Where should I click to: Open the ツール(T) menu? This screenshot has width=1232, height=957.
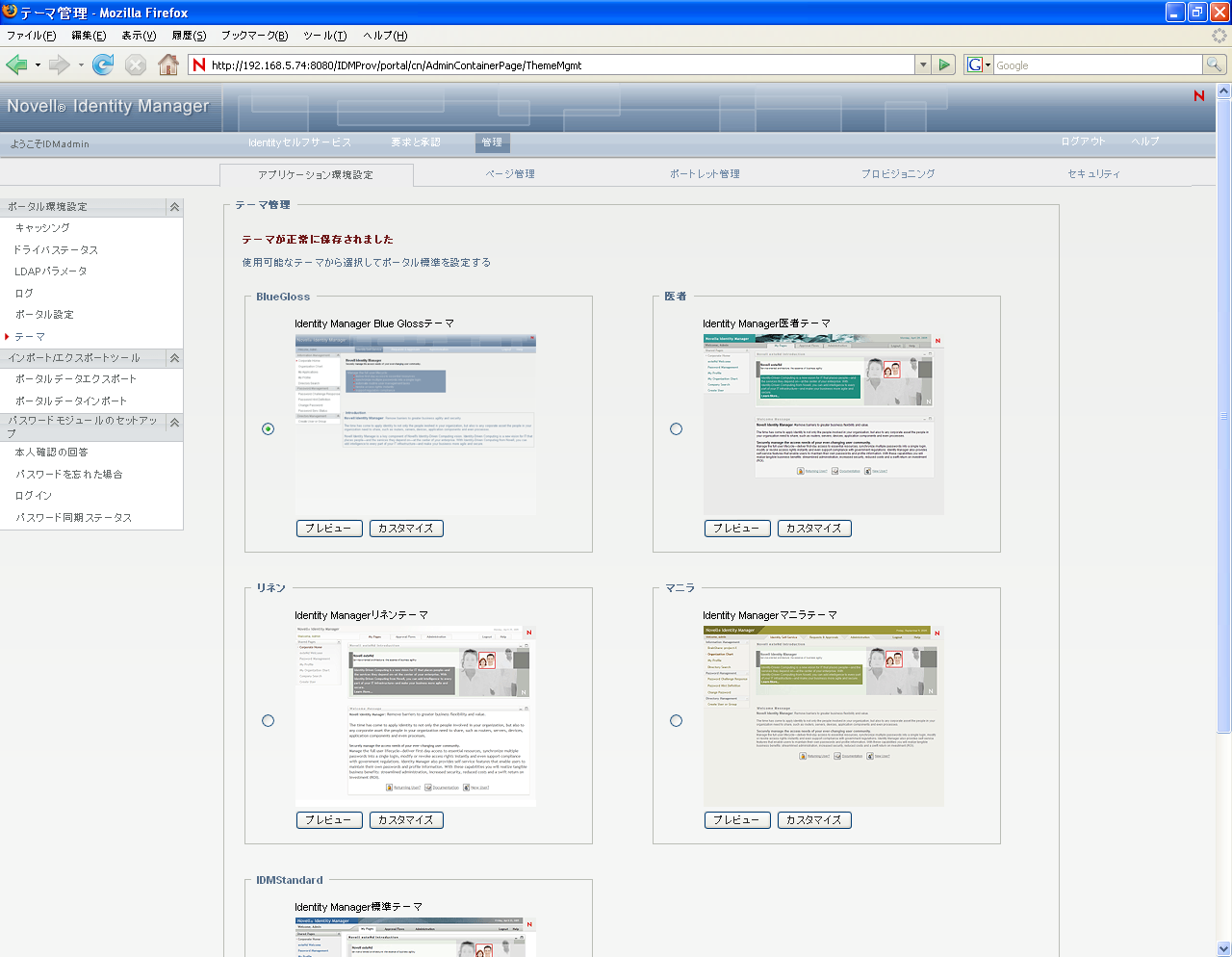(325, 36)
